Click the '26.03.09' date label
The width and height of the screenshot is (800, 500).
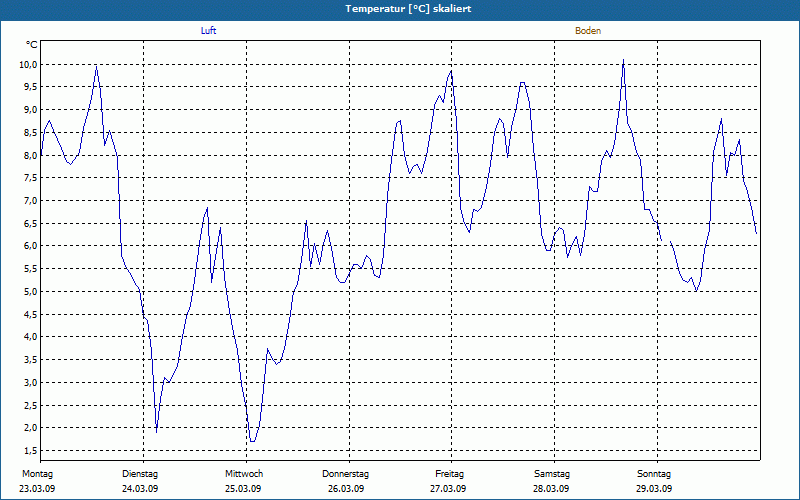pos(346,489)
